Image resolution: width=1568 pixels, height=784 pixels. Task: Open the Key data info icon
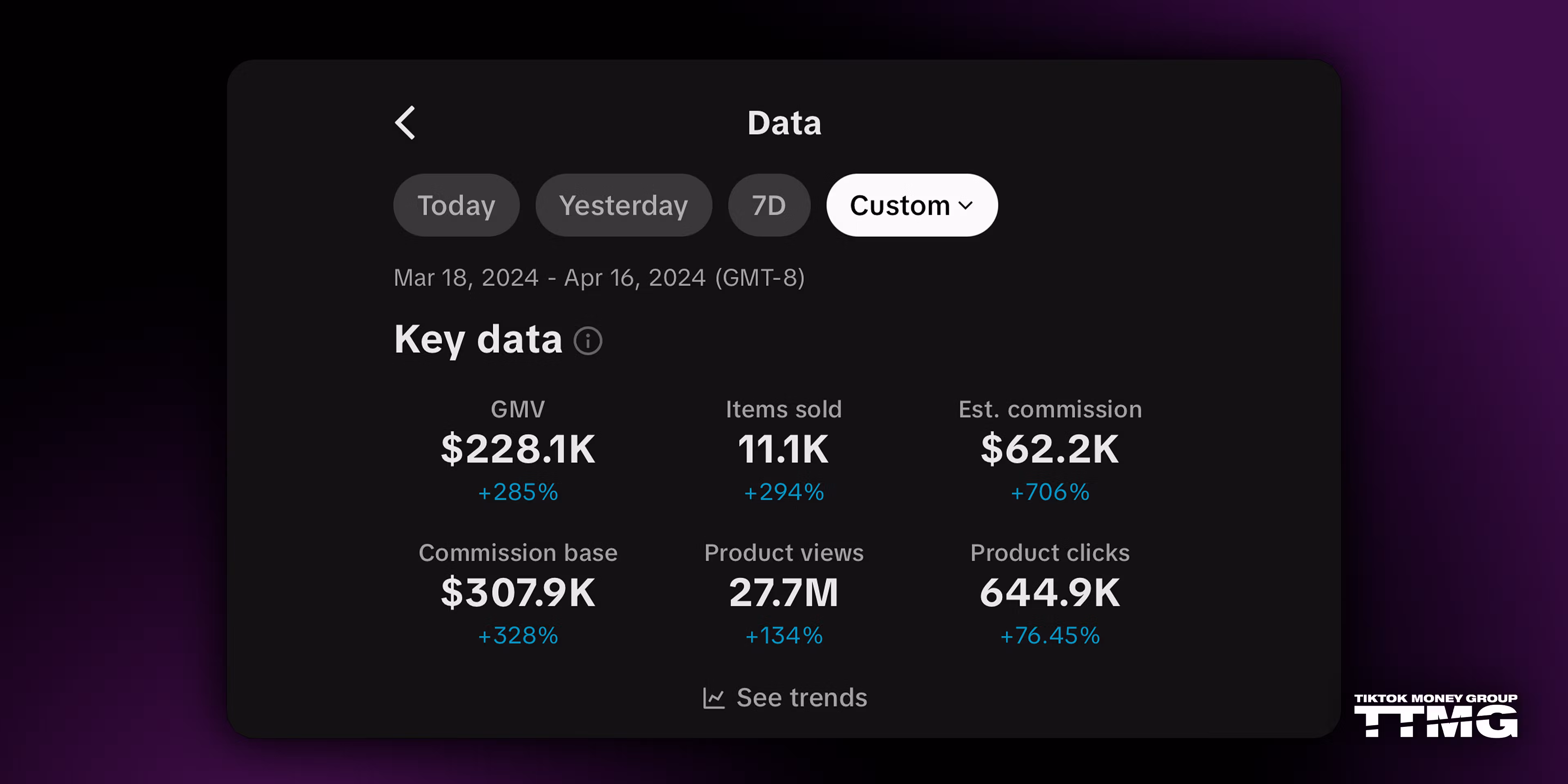tap(588, 340)
